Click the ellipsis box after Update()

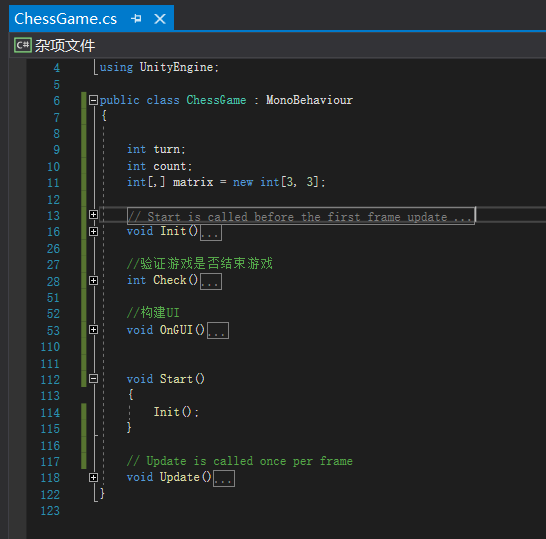(224, 478)
